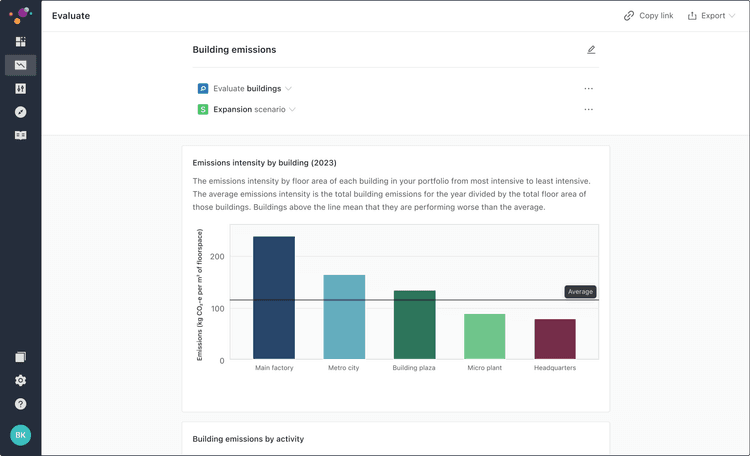The height and width of the screenshot is (456, 750).
Task: Select the Evaluate chart icon in sidebar
Action: 20,65
